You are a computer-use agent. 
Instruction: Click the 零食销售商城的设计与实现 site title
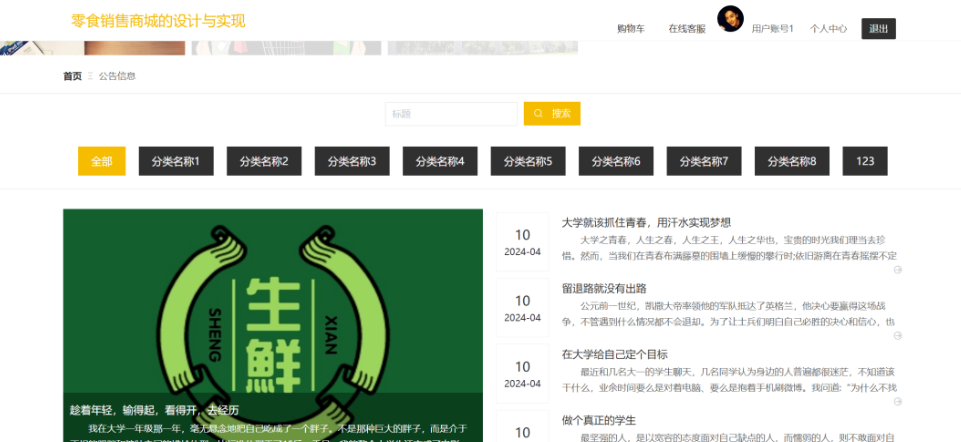coord(158,21)
